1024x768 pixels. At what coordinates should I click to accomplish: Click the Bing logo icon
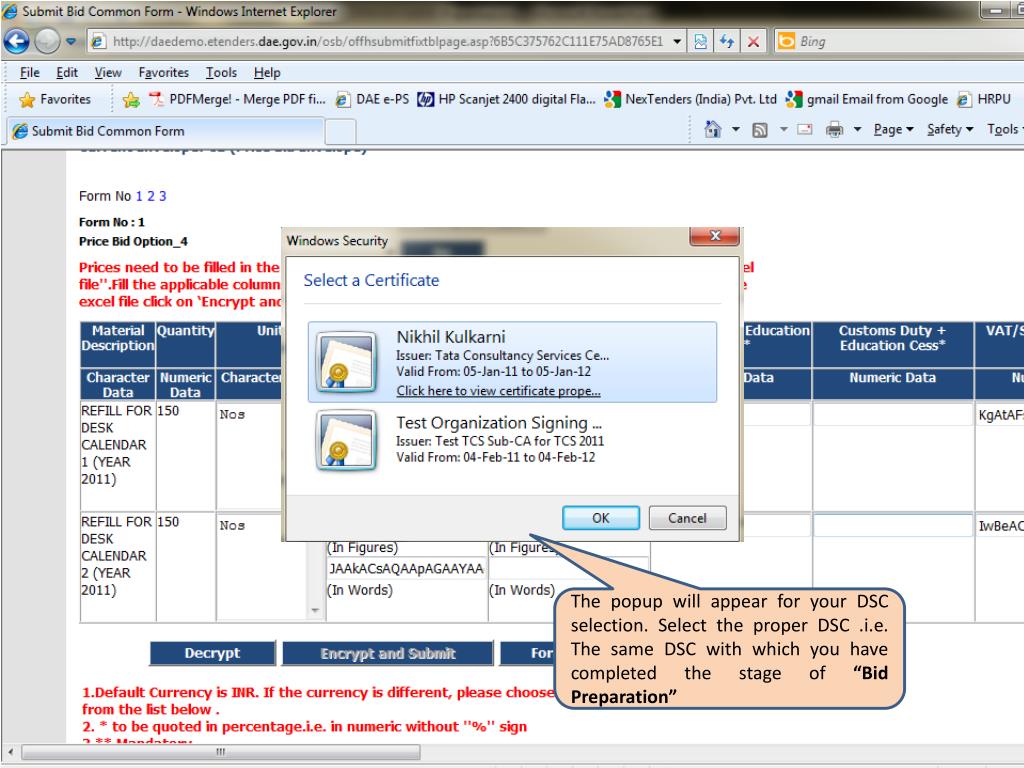click(x=786, y=41)
